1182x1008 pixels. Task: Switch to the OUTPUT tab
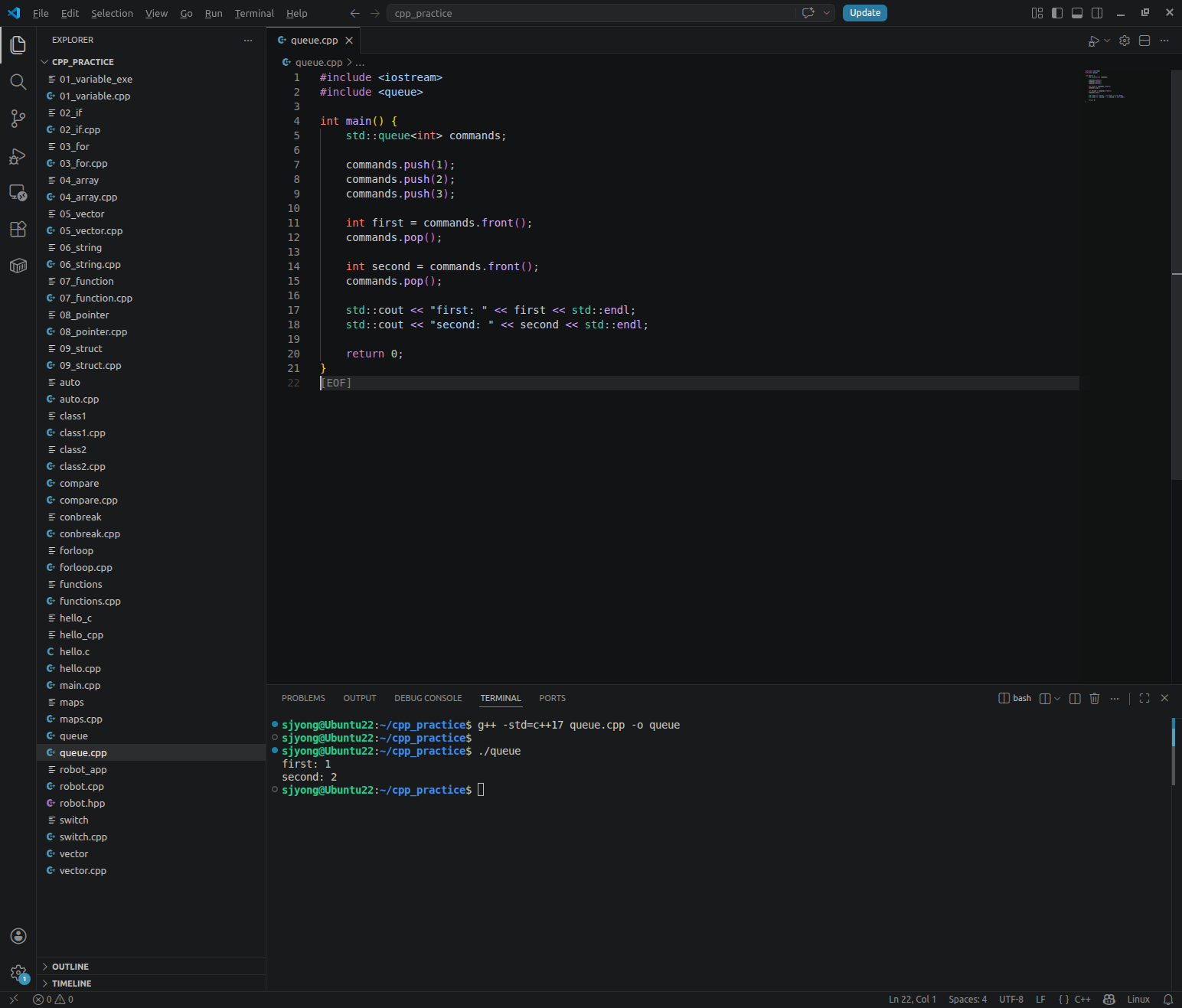360,698
